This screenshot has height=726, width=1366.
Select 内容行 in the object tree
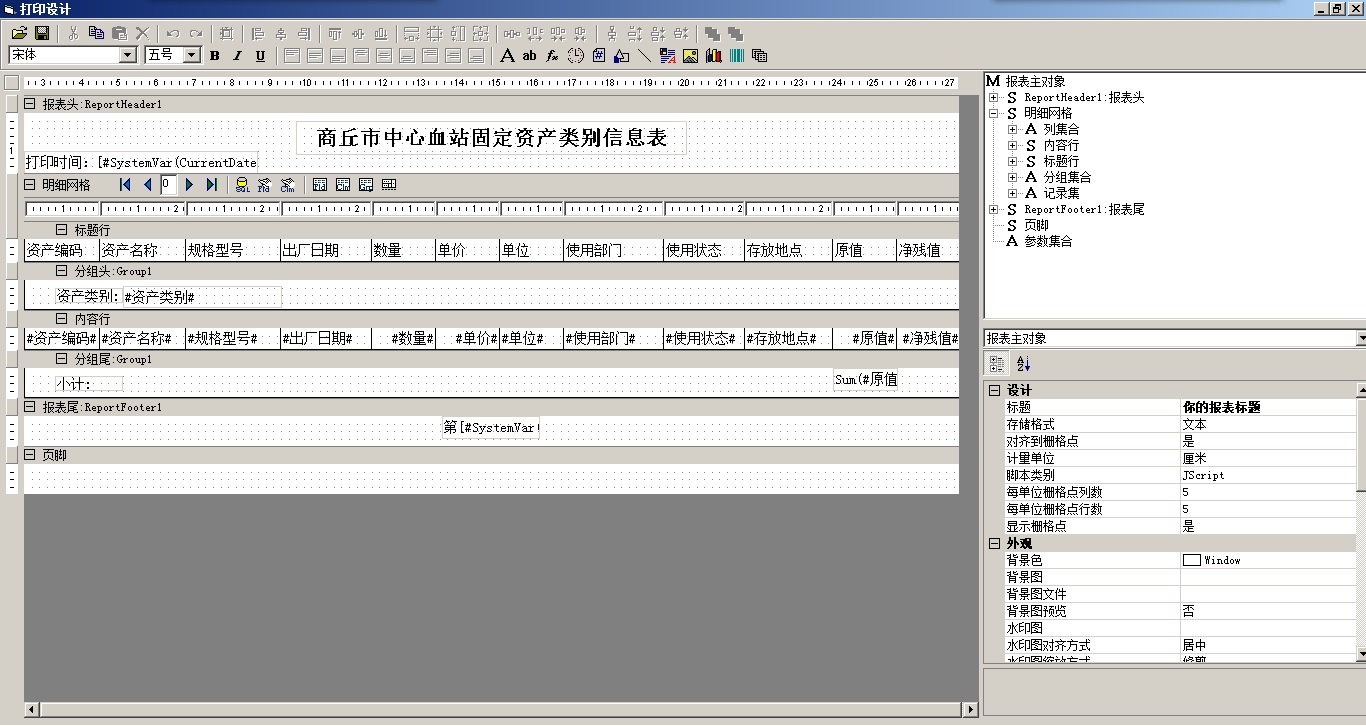pyautogui.click(x=1061, y=145)
